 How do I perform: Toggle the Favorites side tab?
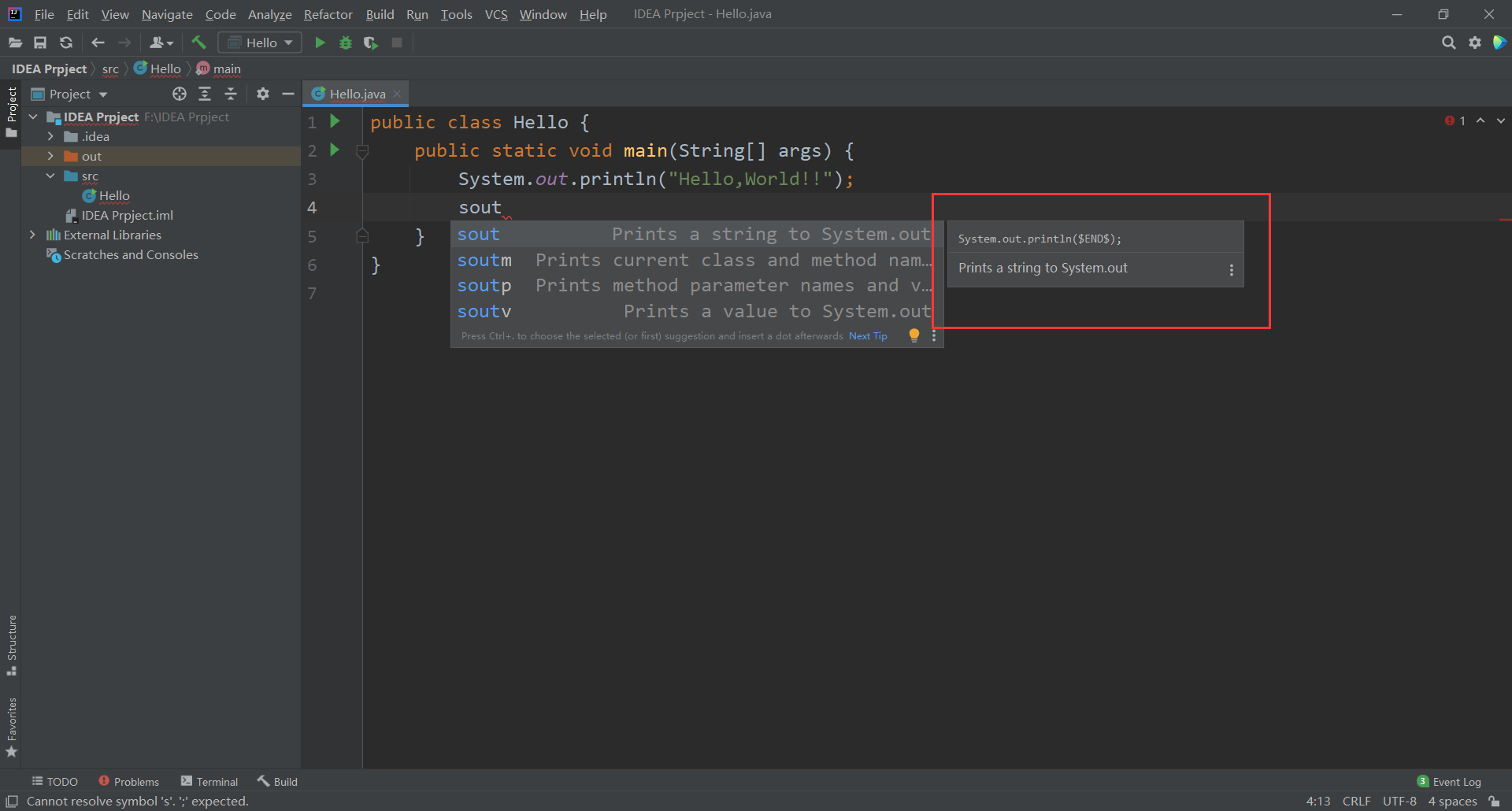[x=12, y=728]
